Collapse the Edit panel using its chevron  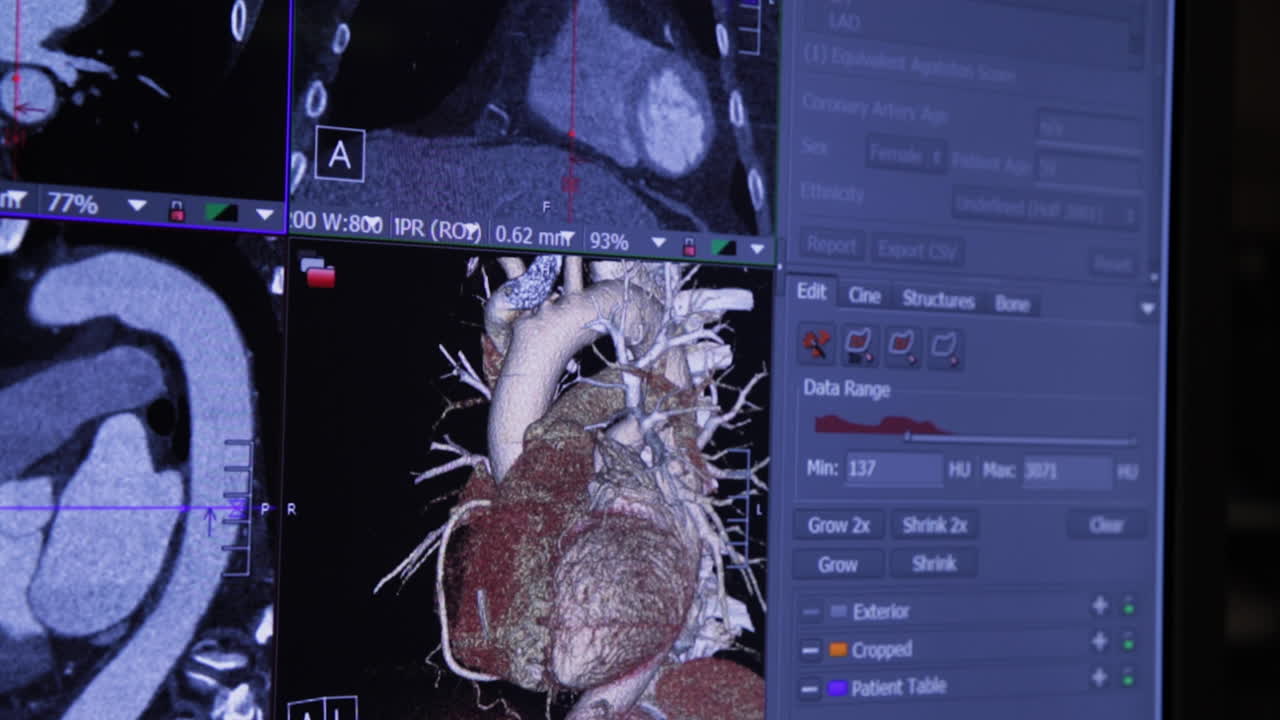[x=1146, y=307]
